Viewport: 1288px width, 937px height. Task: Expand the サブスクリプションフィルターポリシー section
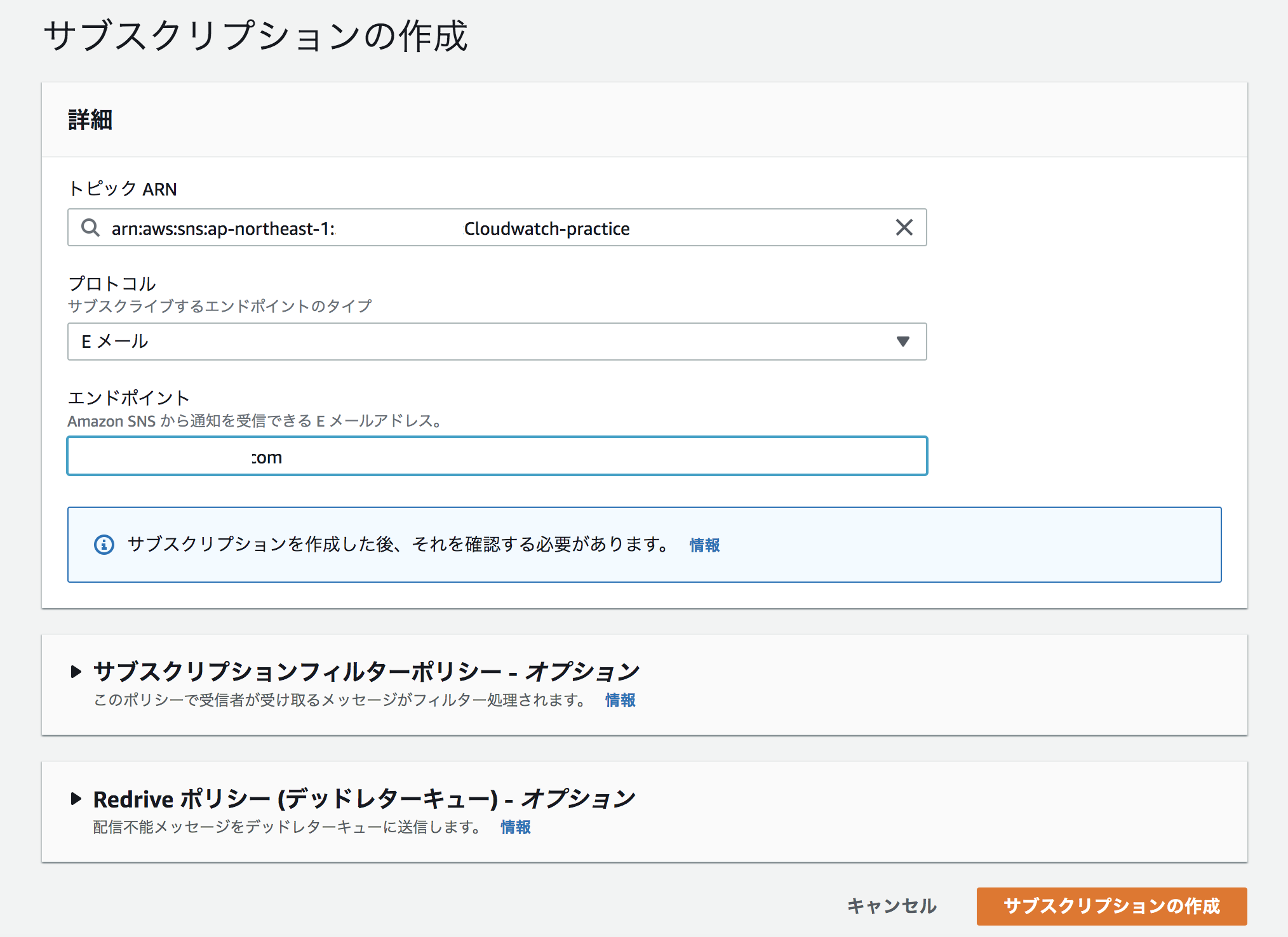coord(366,670)
